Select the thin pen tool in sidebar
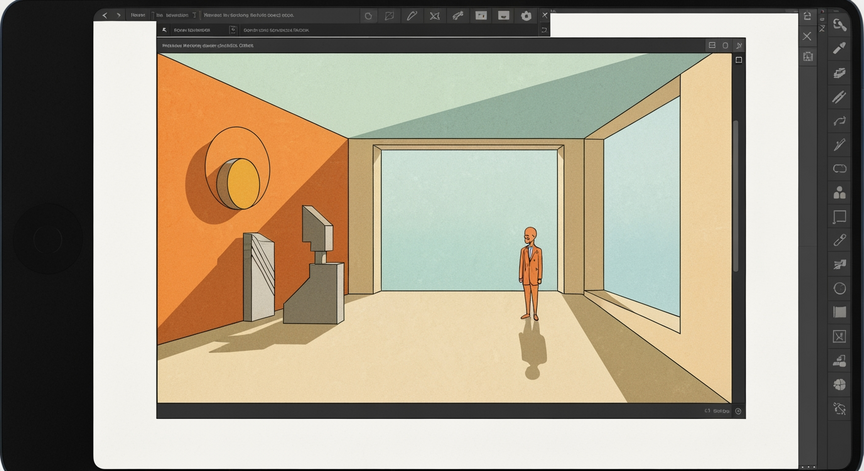This screenshot has height=471, width=864. [839, 144]
